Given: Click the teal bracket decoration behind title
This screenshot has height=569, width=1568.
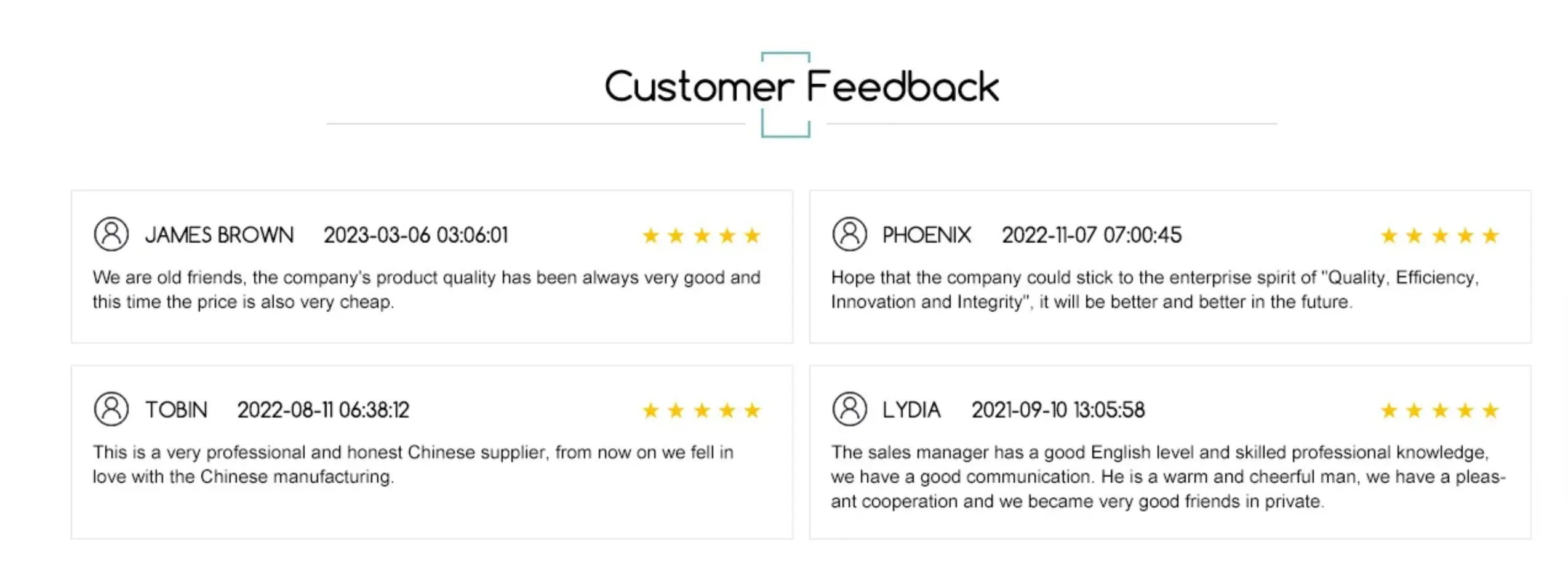Looking at the screenshot, I should click(786, 95).
